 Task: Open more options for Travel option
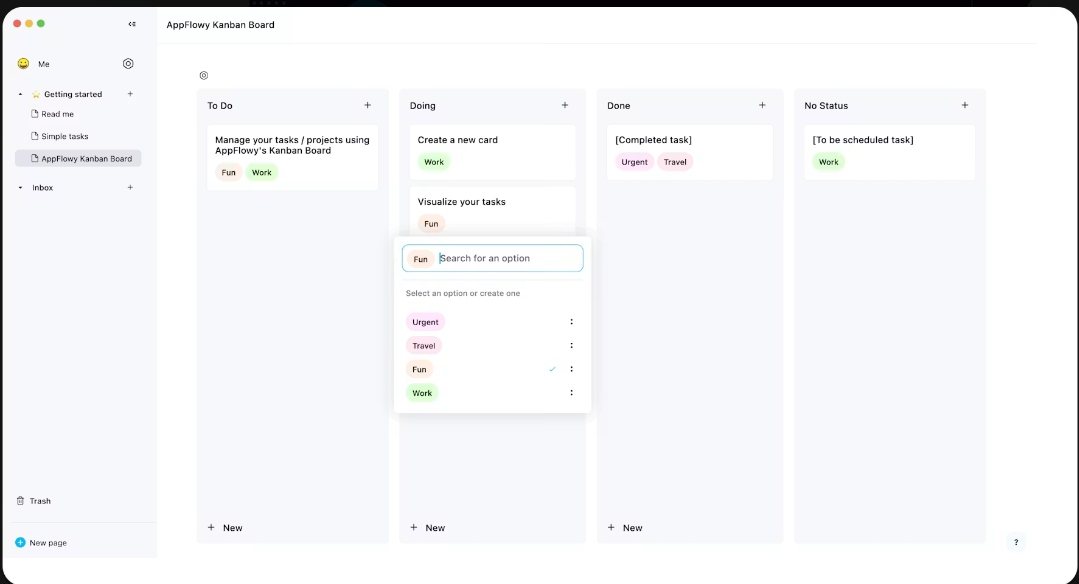(571, 345)
